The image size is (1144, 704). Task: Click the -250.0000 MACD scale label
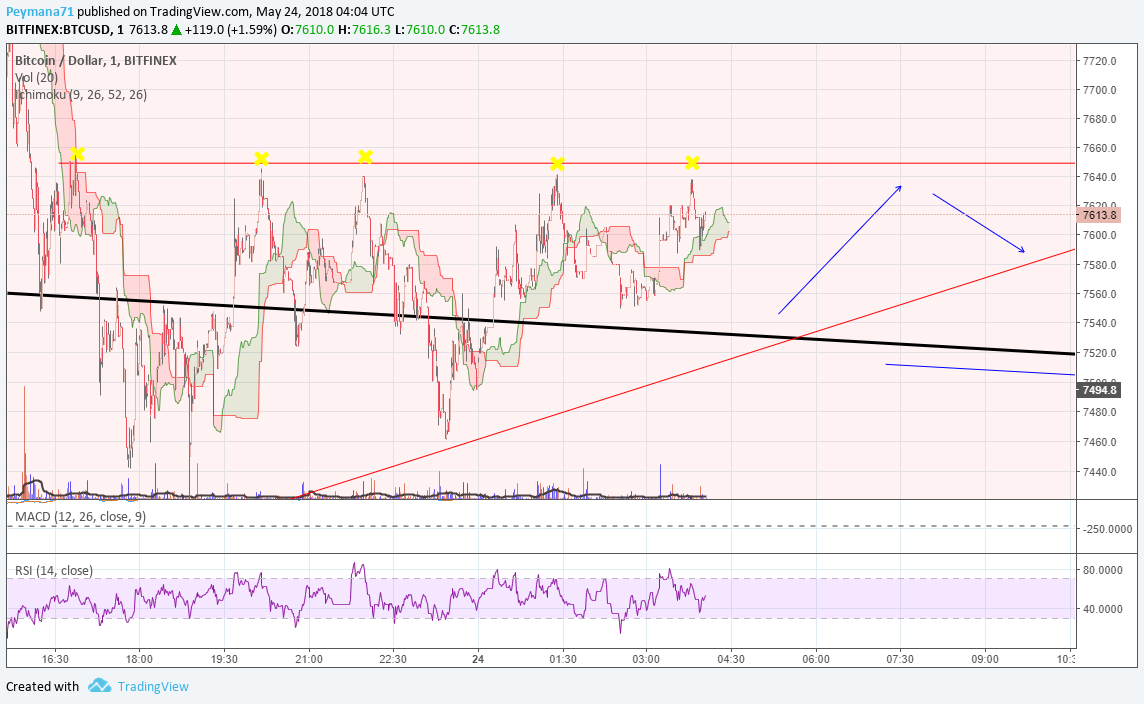point(1108,529)
